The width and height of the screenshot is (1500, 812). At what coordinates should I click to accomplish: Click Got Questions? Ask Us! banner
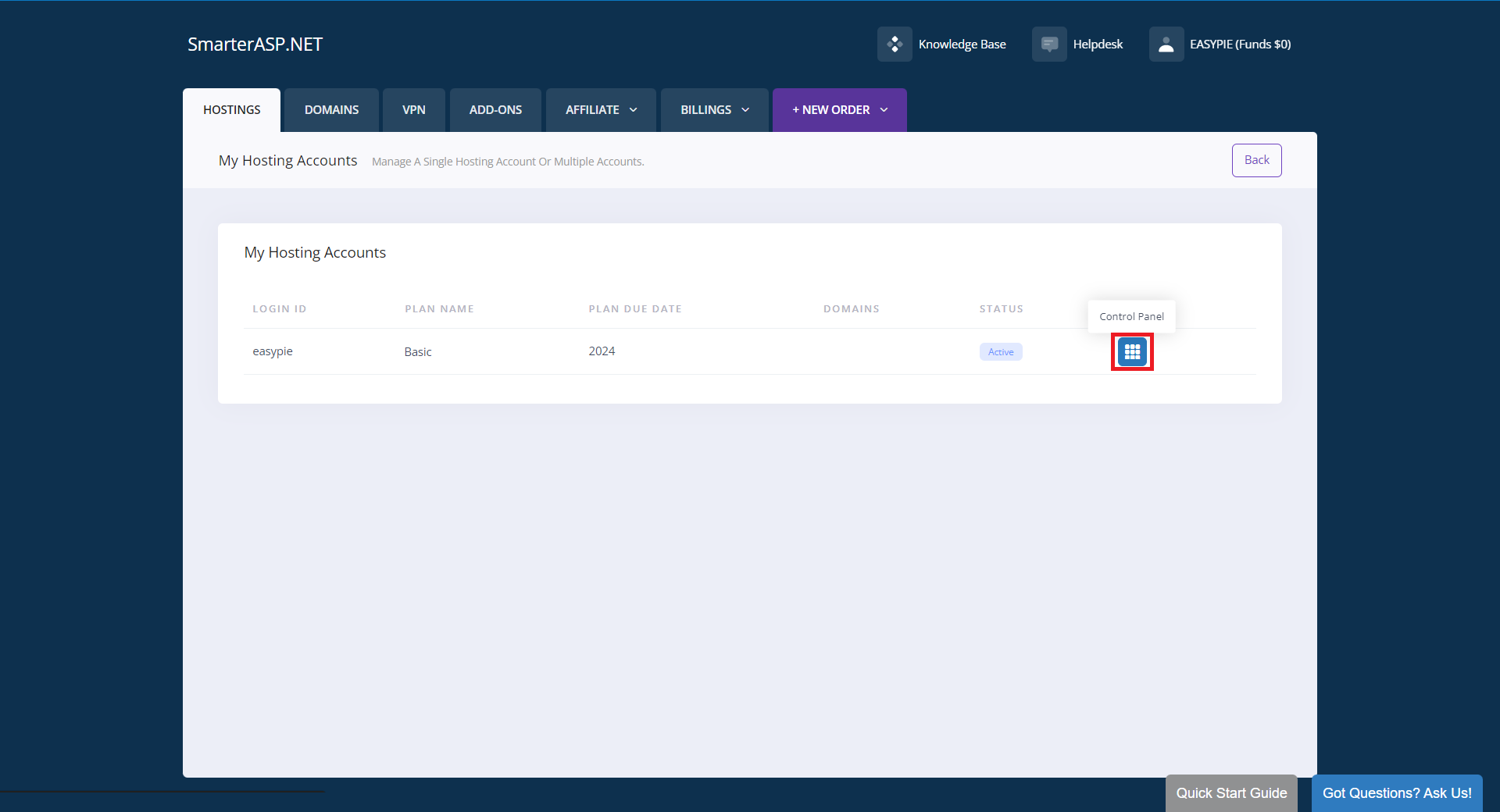1397,792
